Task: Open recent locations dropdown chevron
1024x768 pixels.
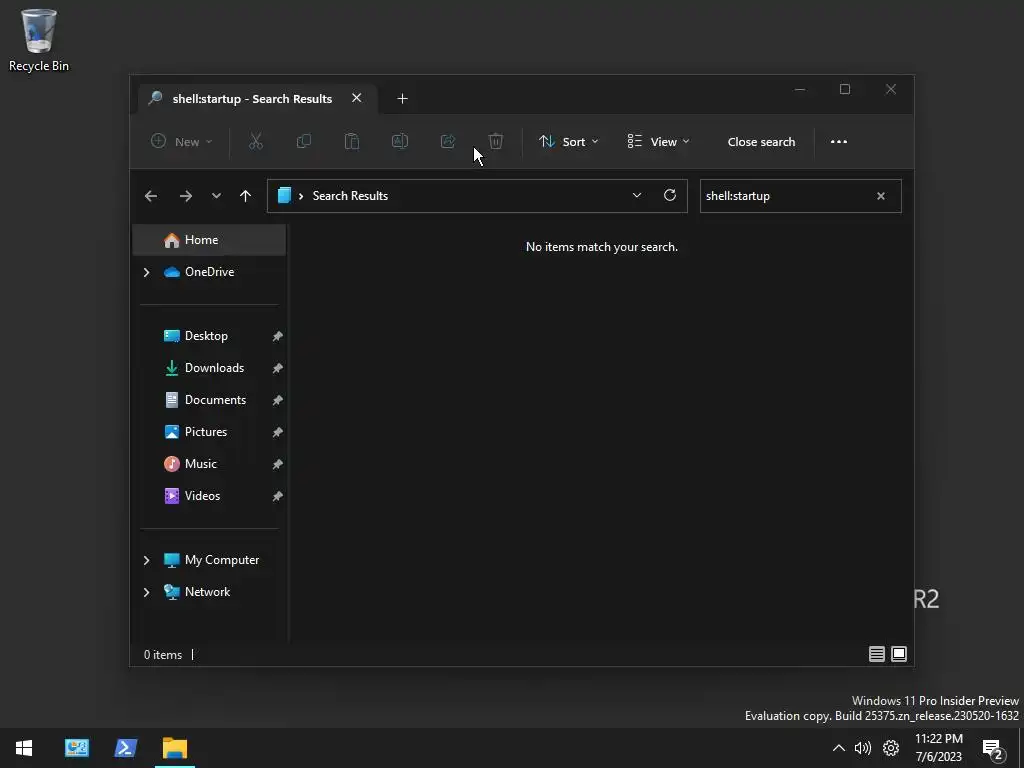Action: [216, 196]
